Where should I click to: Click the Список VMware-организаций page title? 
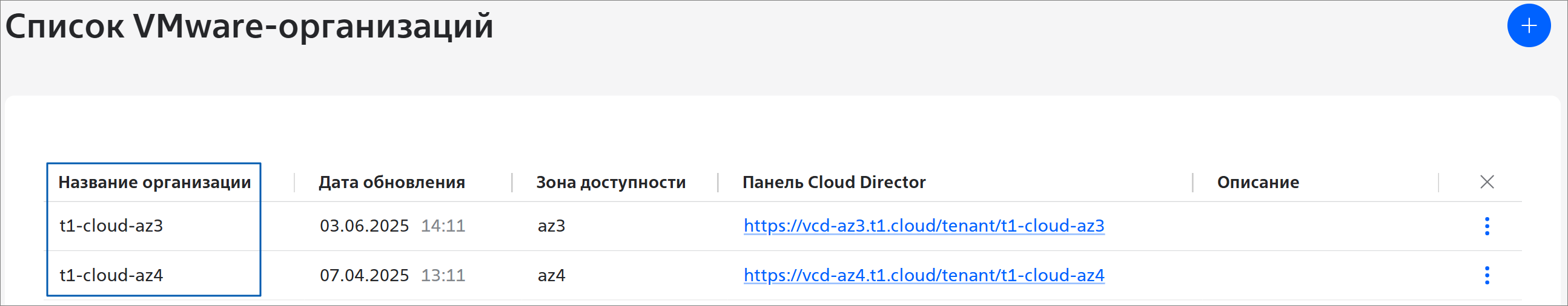coord(249,26)
